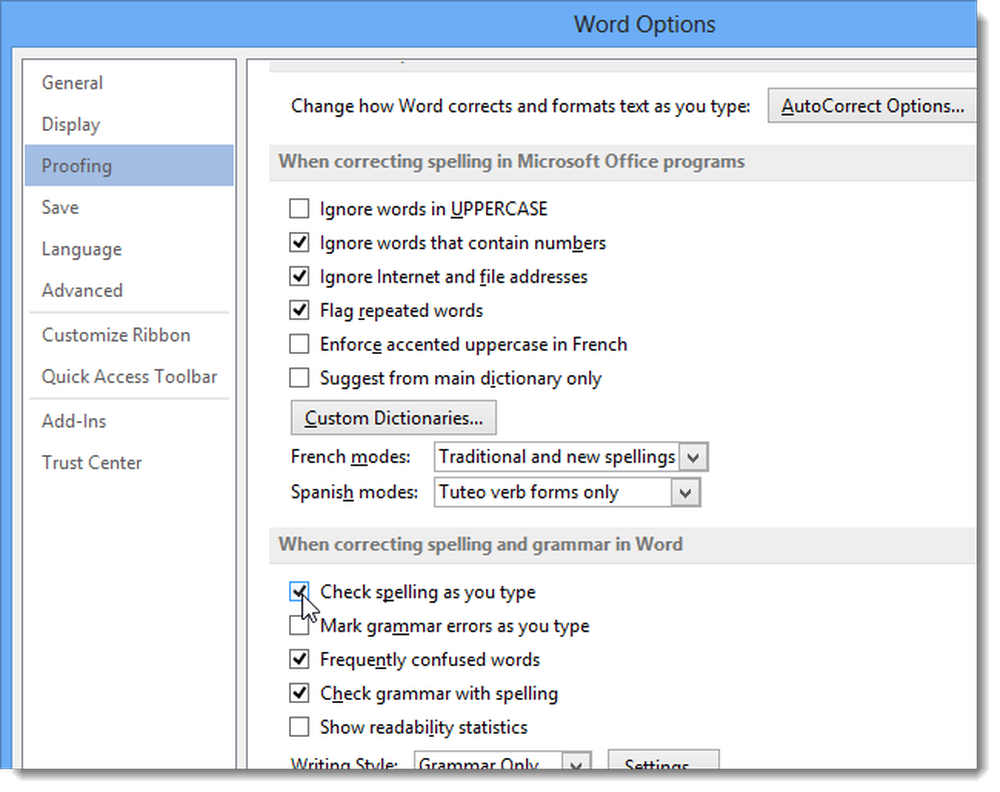The width and height of the screenshot is (1000, 792).
Task: Click the AutoCorrect Options button
Action: (872, 106)
